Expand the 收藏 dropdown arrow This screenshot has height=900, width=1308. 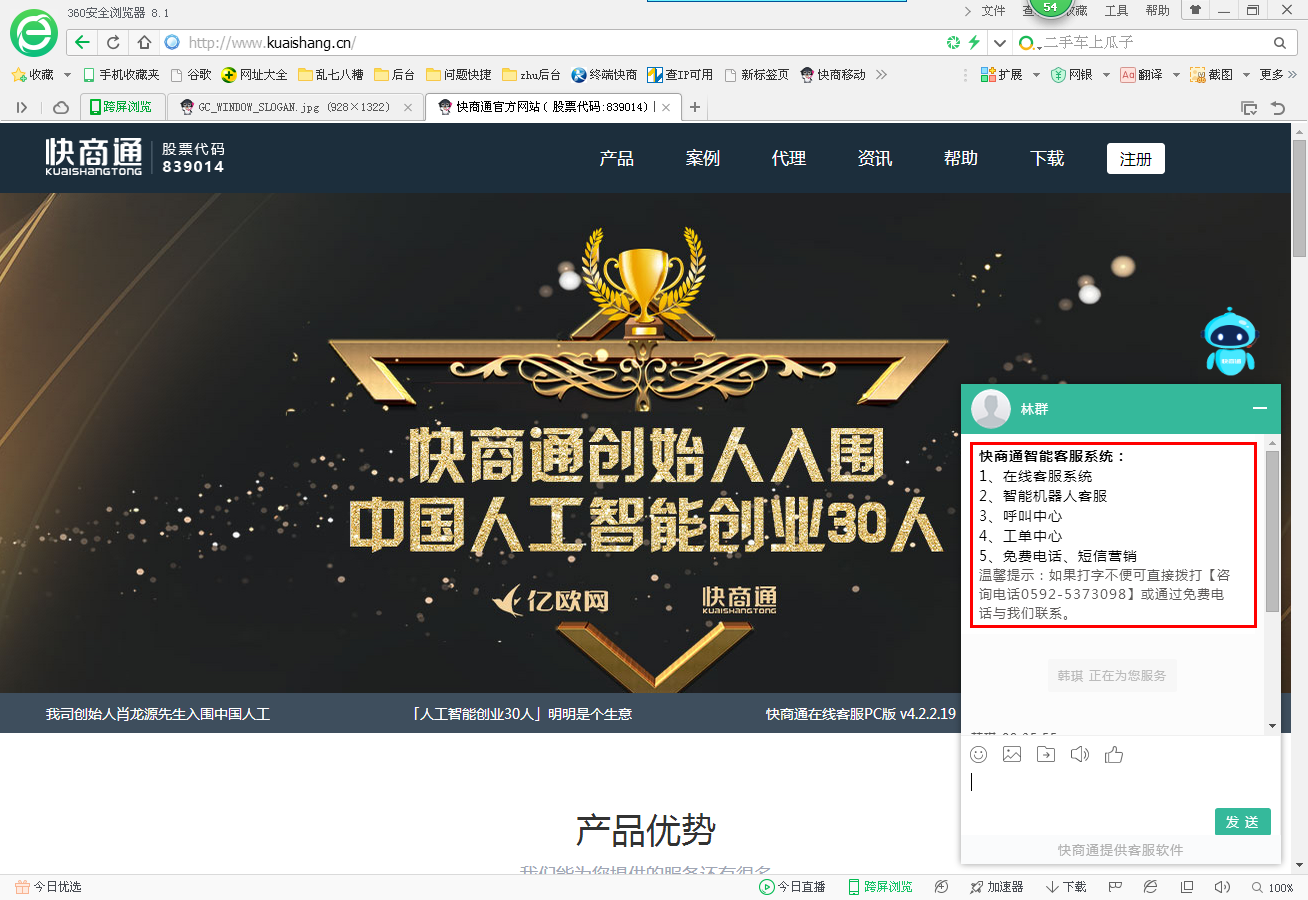click(67, 75)
